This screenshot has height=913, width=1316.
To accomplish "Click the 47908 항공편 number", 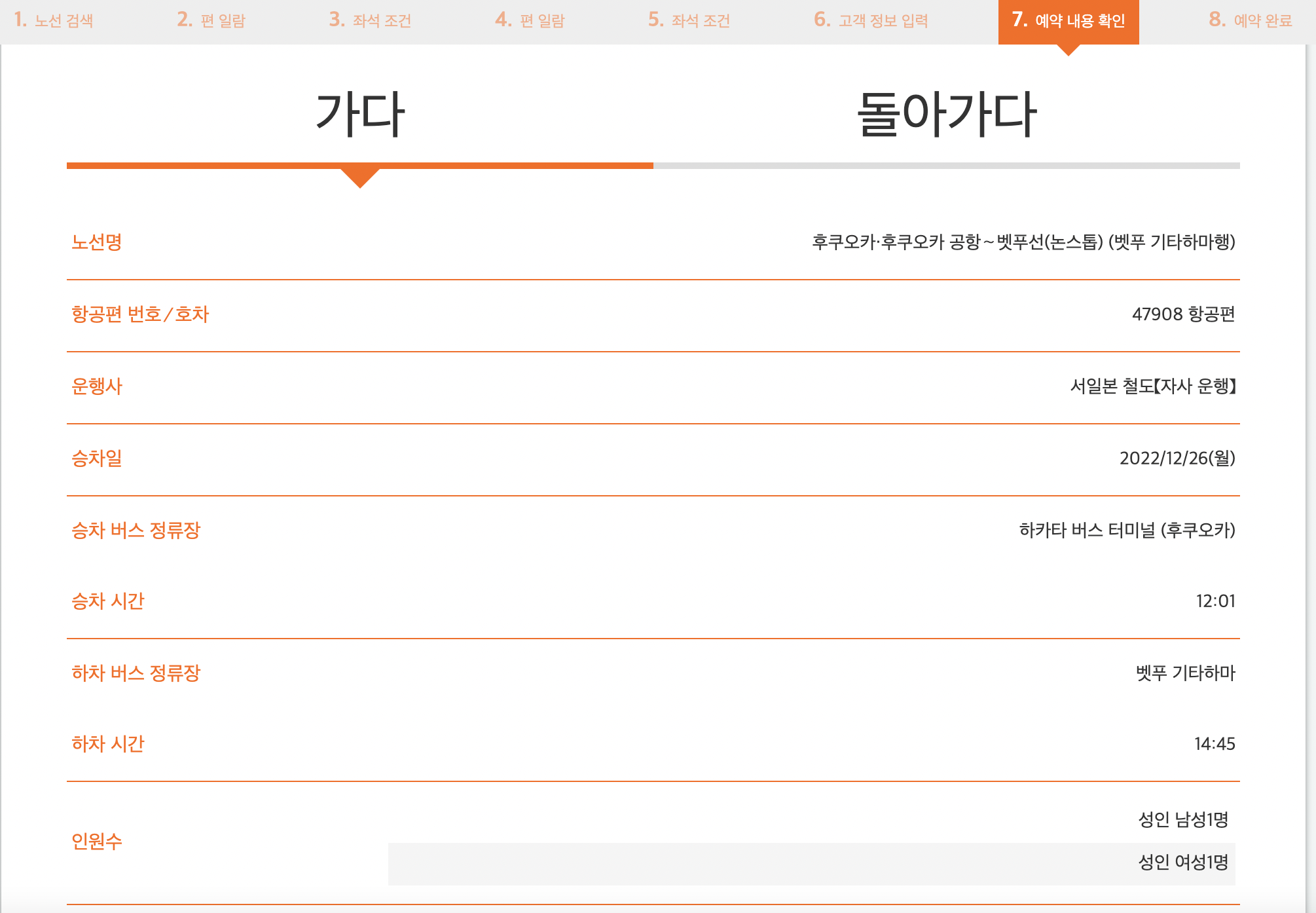I will coord(1183,314).
